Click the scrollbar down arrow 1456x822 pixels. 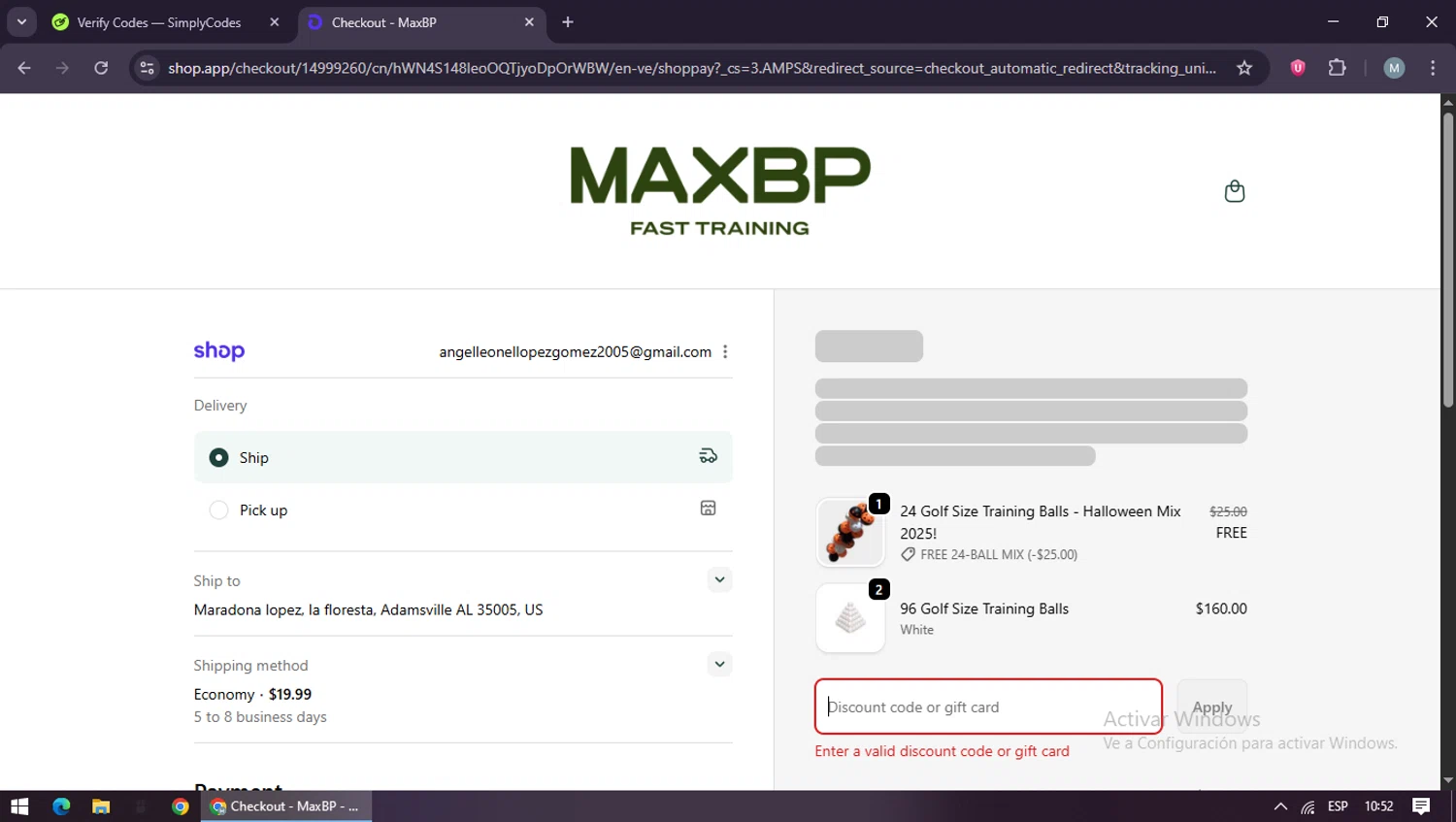[x=1448, y=780]
